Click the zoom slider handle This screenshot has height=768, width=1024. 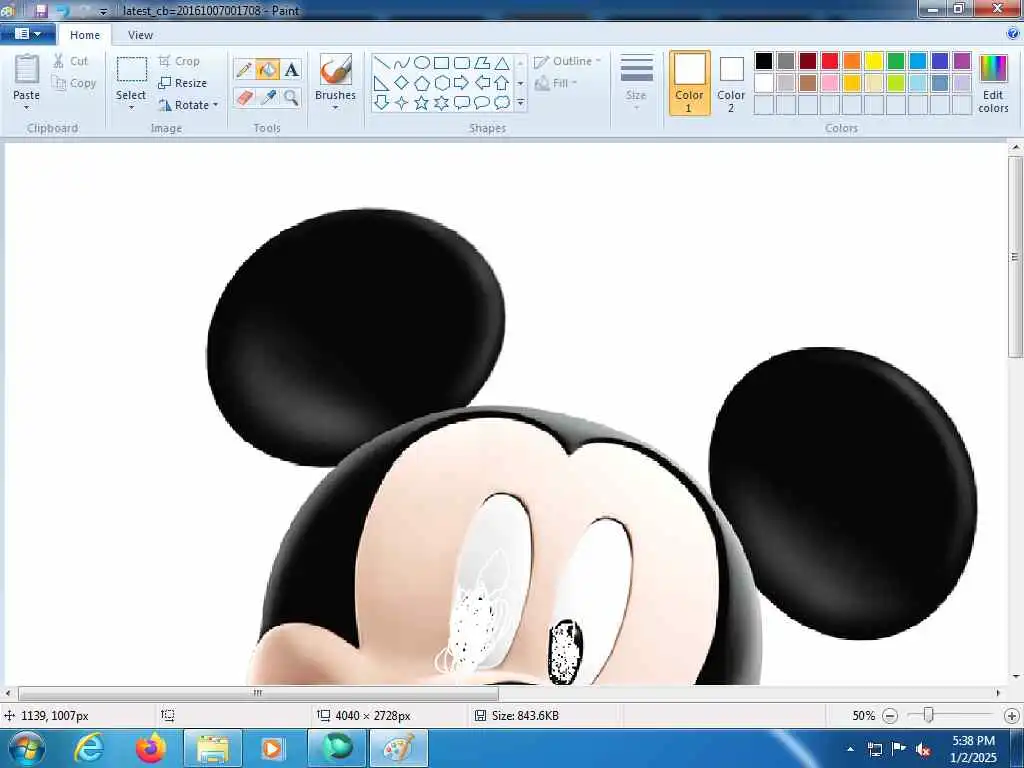point(928,716)
